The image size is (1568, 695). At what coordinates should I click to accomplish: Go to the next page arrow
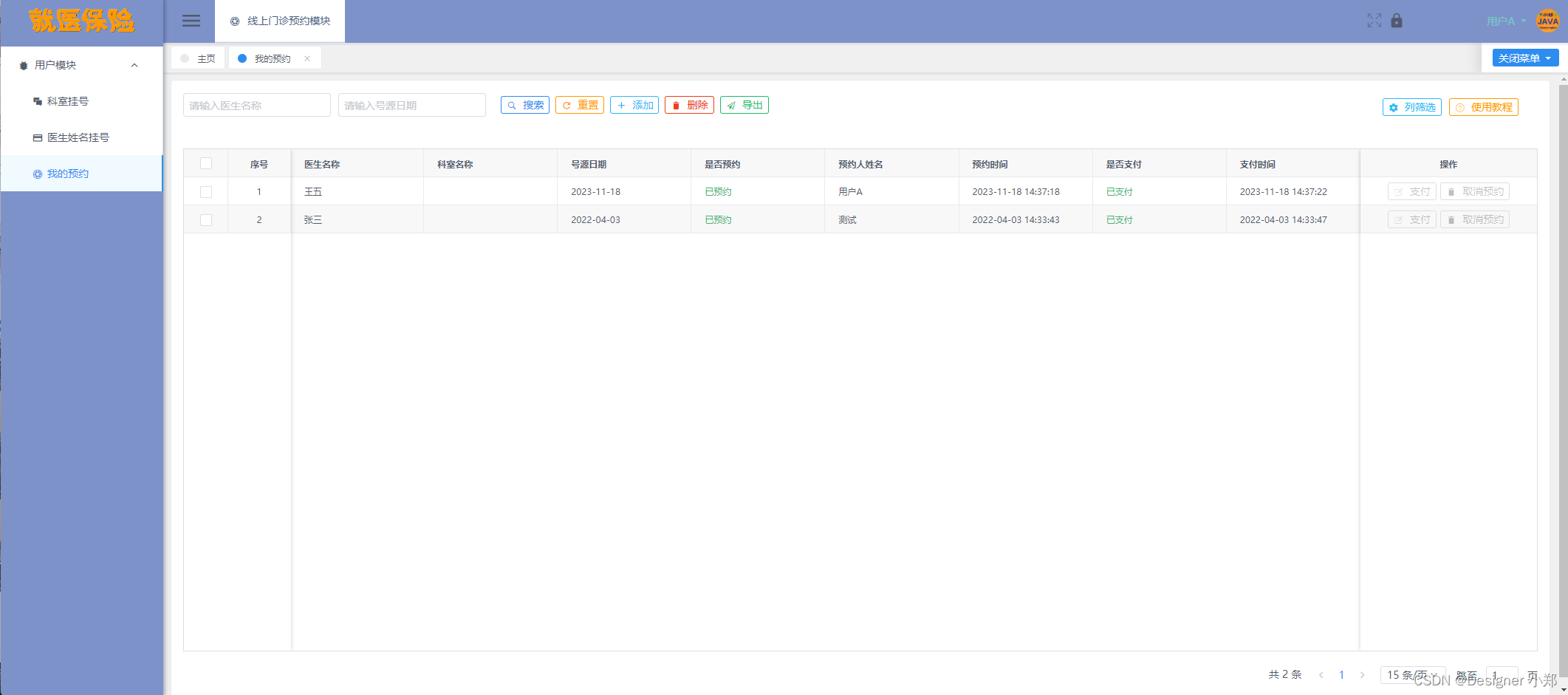(1362, 674)
